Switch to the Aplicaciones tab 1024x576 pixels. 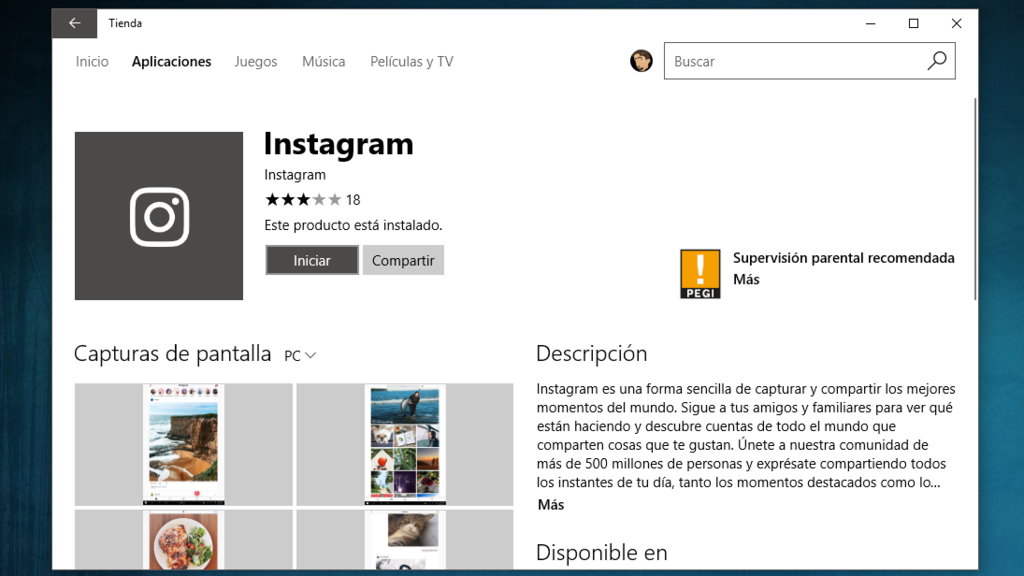171,61
